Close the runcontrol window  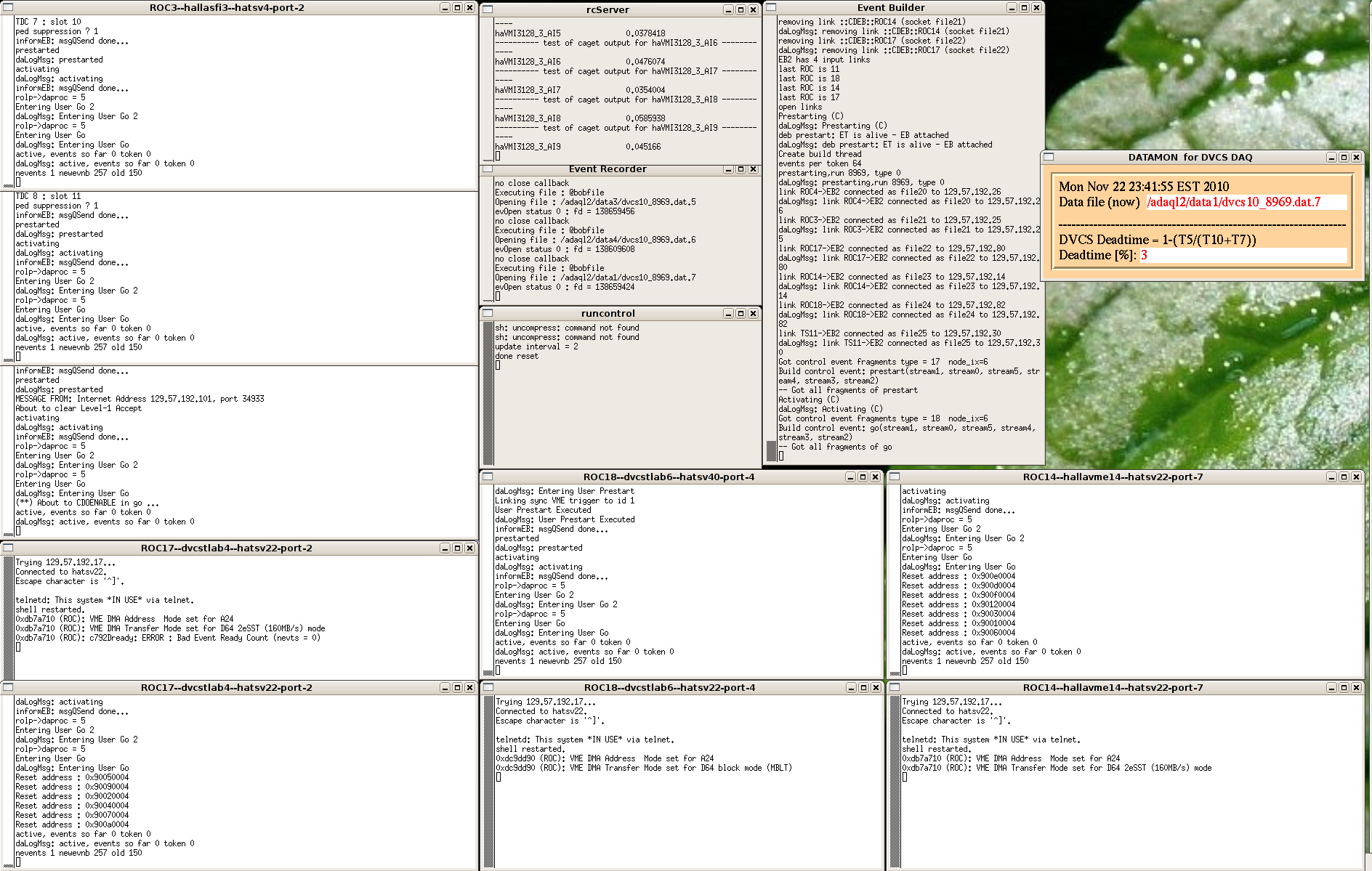(753, 313)
